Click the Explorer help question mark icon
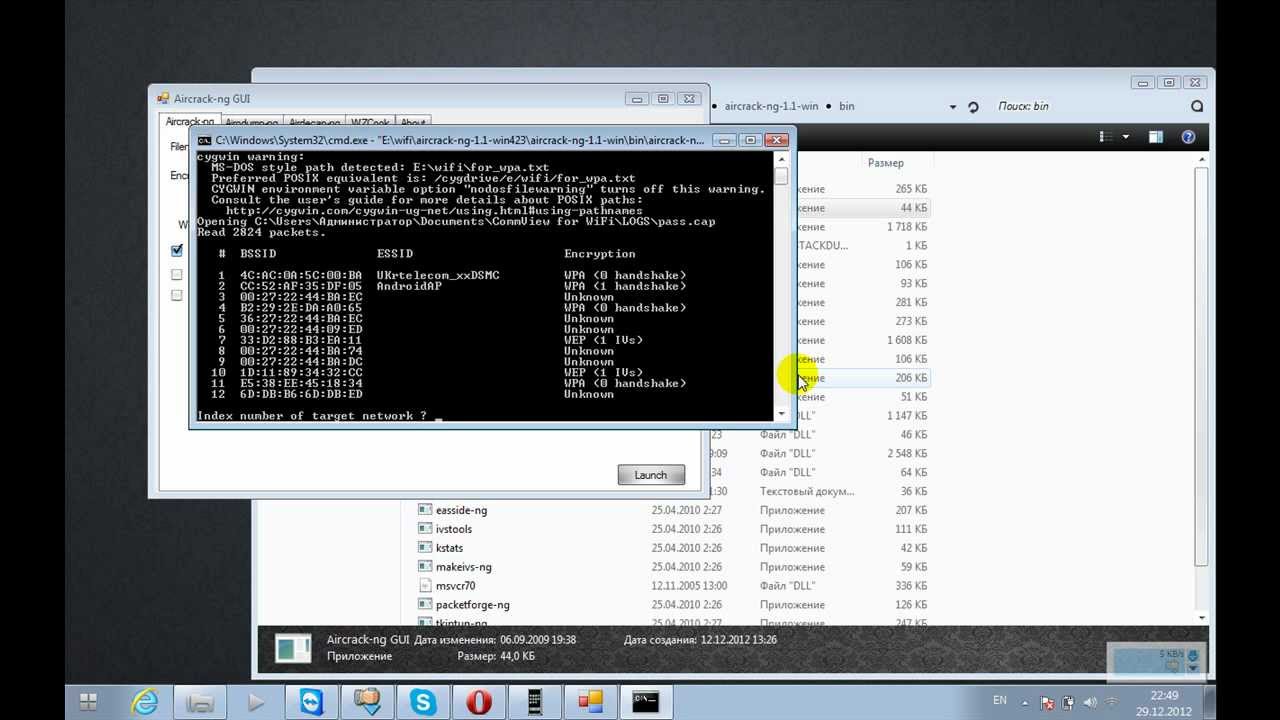Image resolution: width=1280 pixels, height=720 pixels. [x=1188, y=137]
